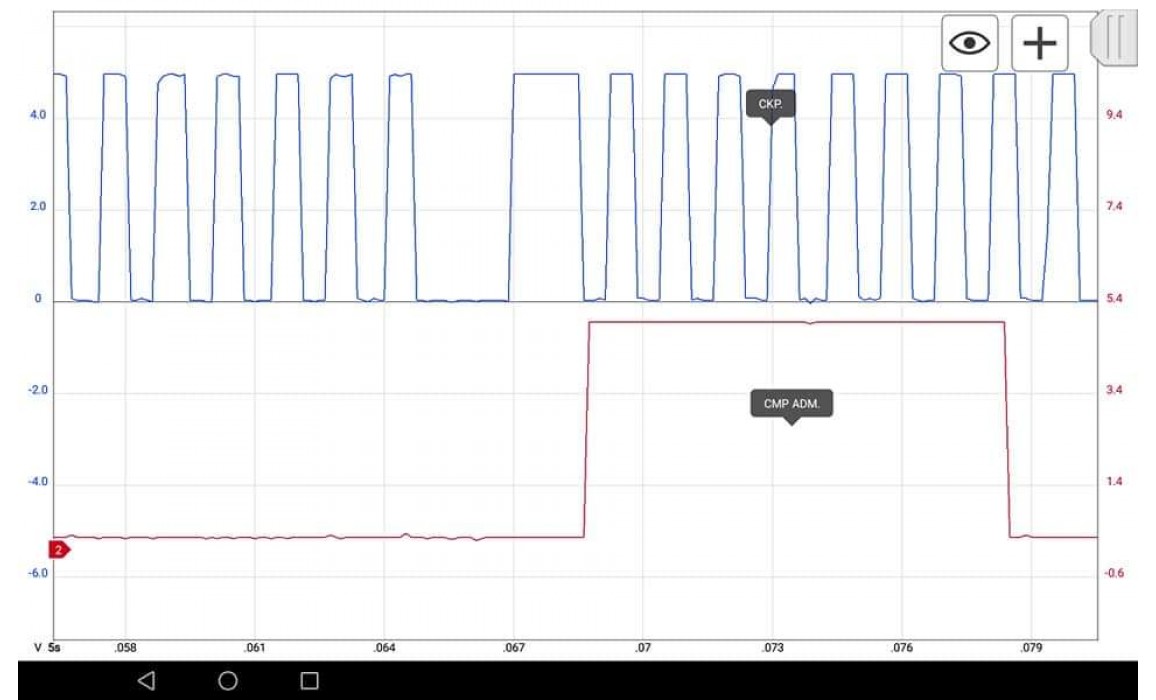The height and width of the screenshot is (700, 1156).
Task: Tap the red 9.4 voltage scale label
Action: [1115, 116]
